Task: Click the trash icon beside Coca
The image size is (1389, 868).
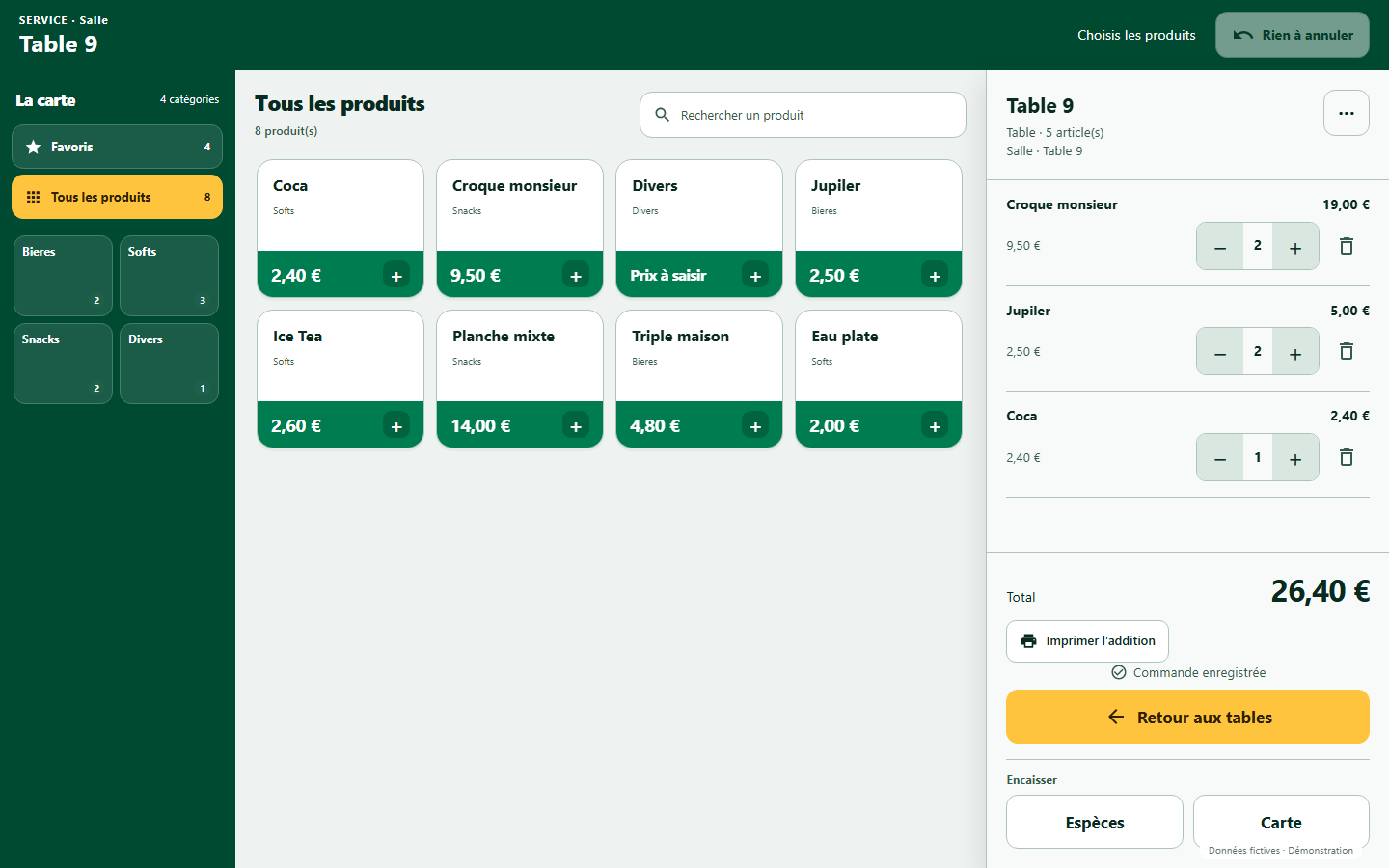Action: [1347, 457]
